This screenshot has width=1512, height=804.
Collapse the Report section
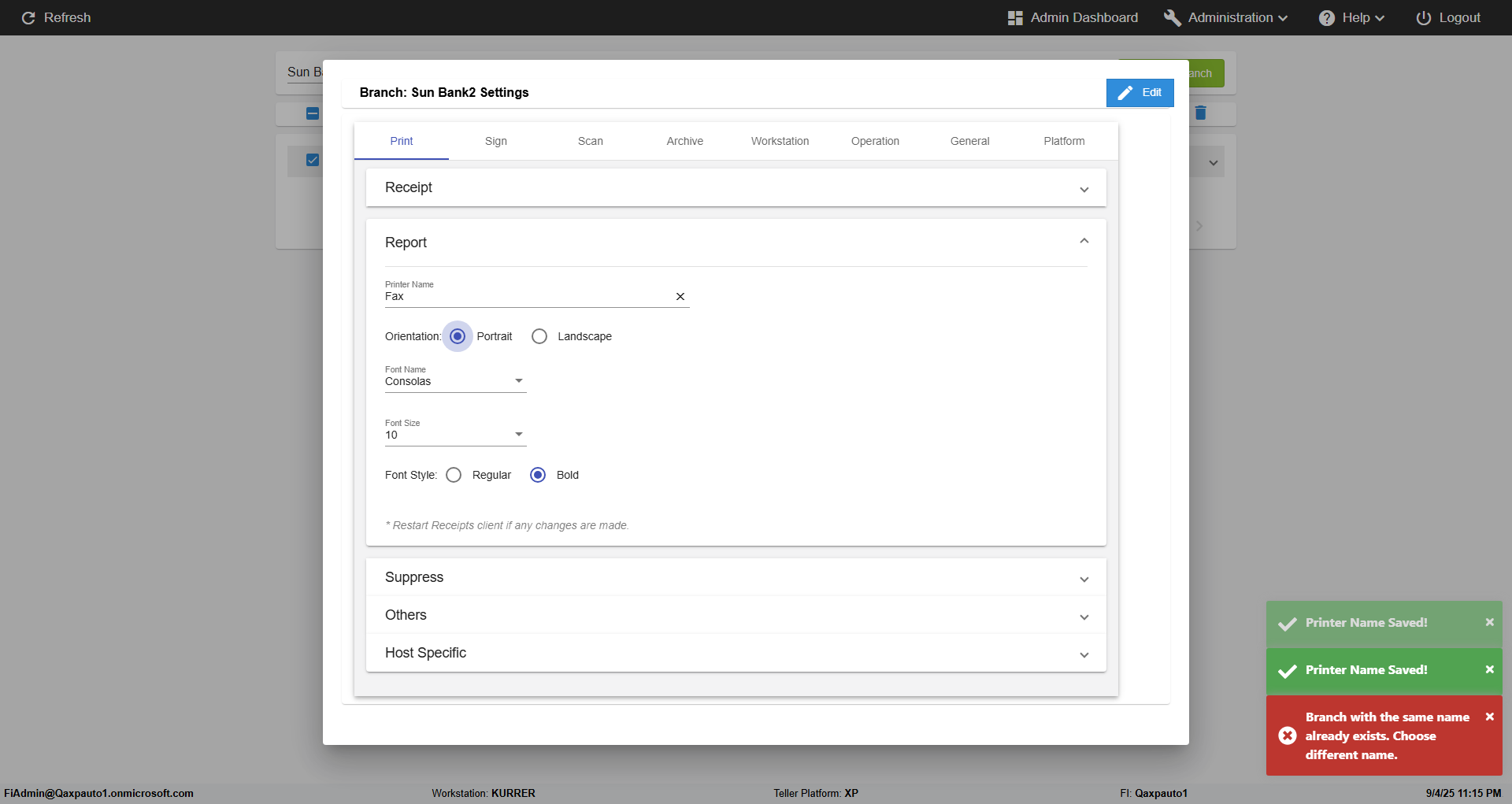click(1084, 242)
